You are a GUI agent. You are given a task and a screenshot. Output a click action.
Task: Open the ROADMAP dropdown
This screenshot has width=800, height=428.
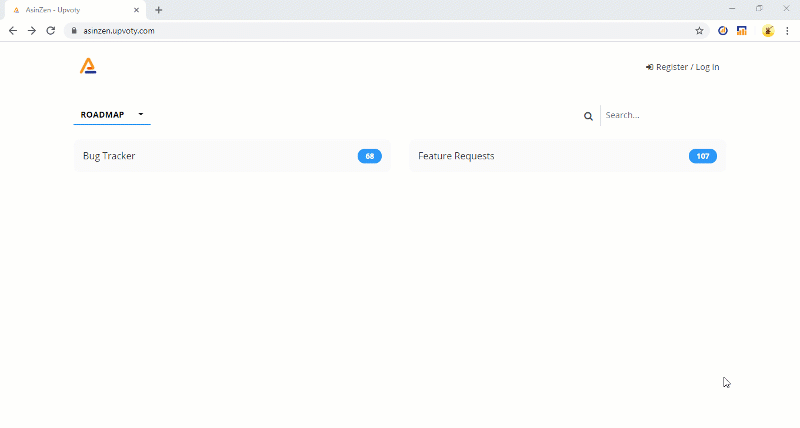point(112,115)
